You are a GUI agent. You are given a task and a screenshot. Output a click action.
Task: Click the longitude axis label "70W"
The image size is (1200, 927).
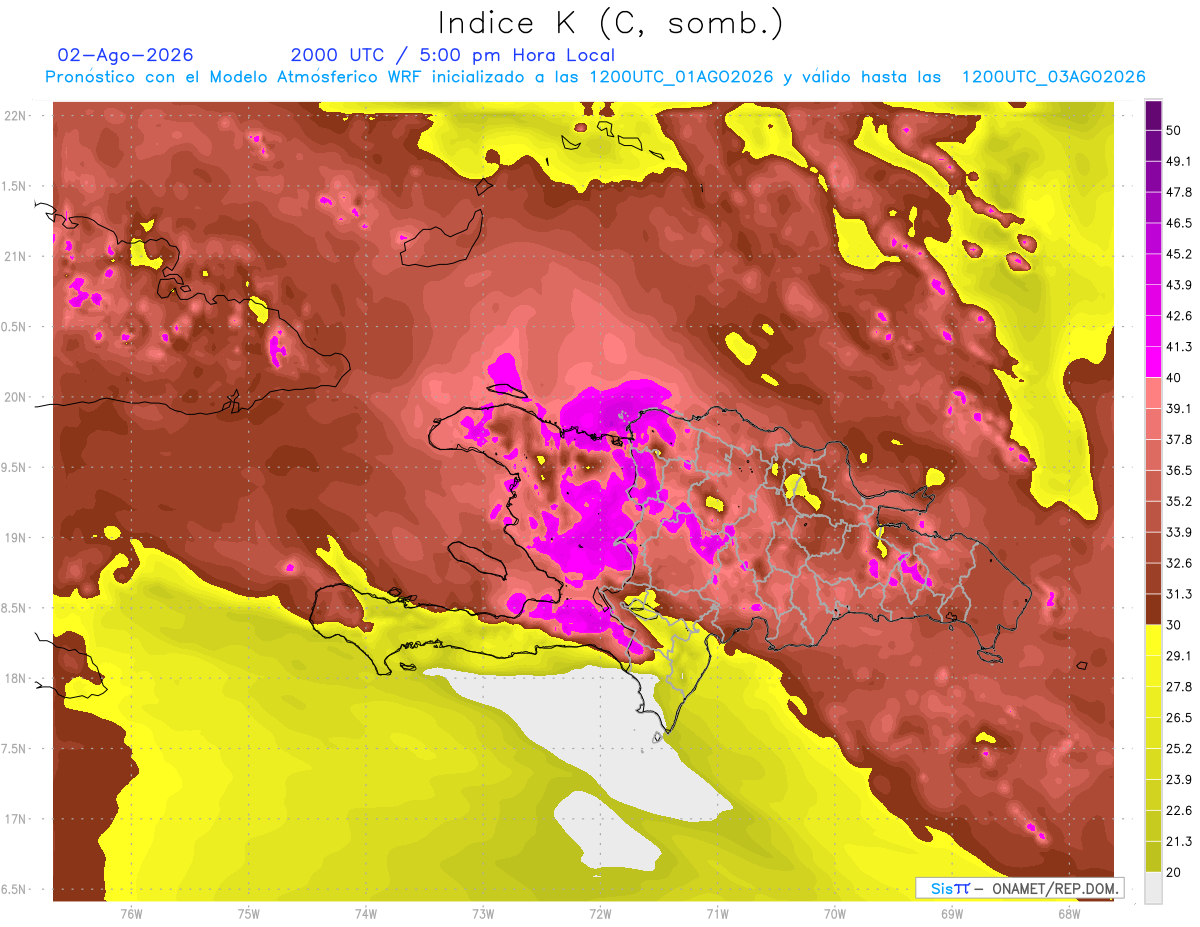click(835, 914)
